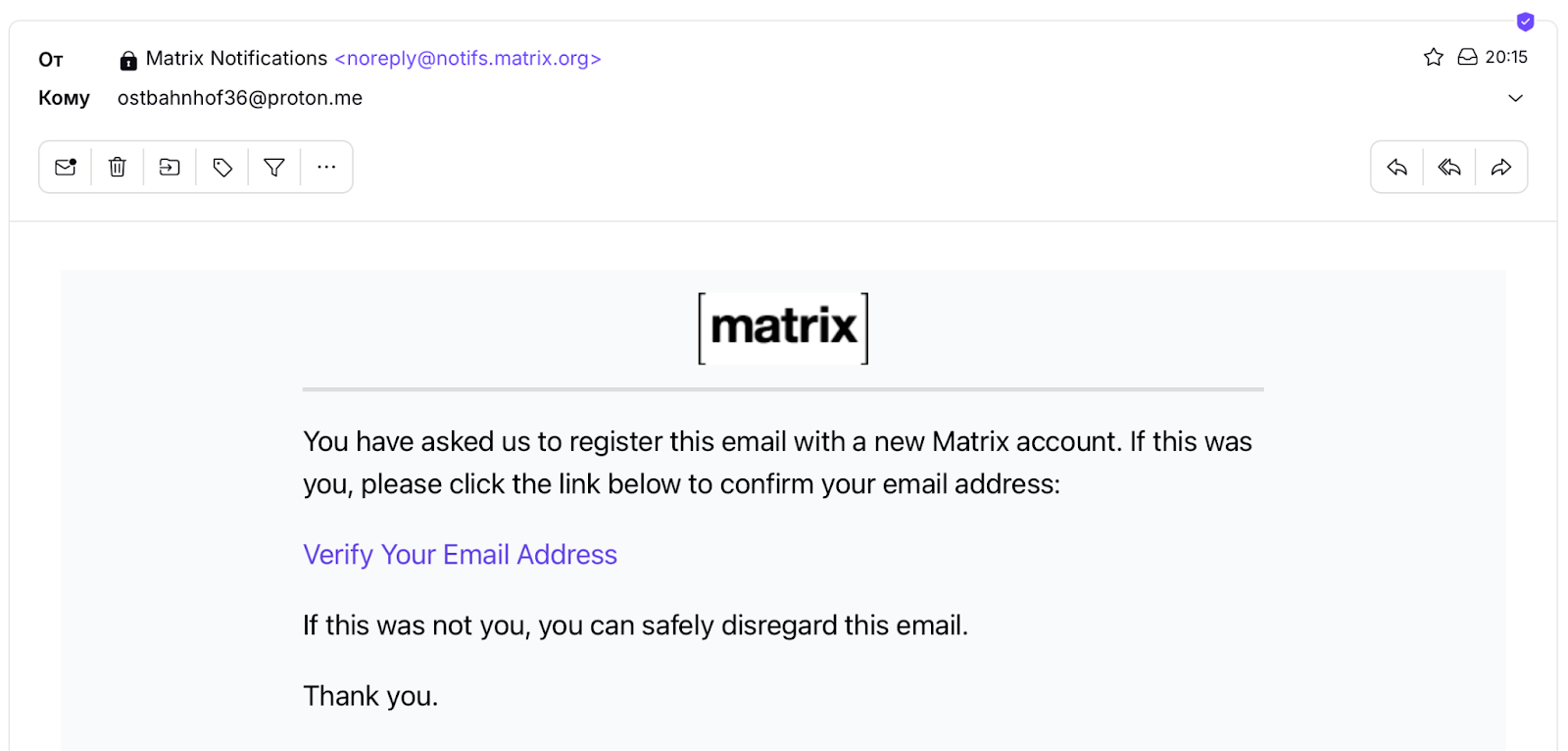Click the recipient ostbahnhof36@proton.me
This screenshot has height=751, width=1568.
(240, 98)
